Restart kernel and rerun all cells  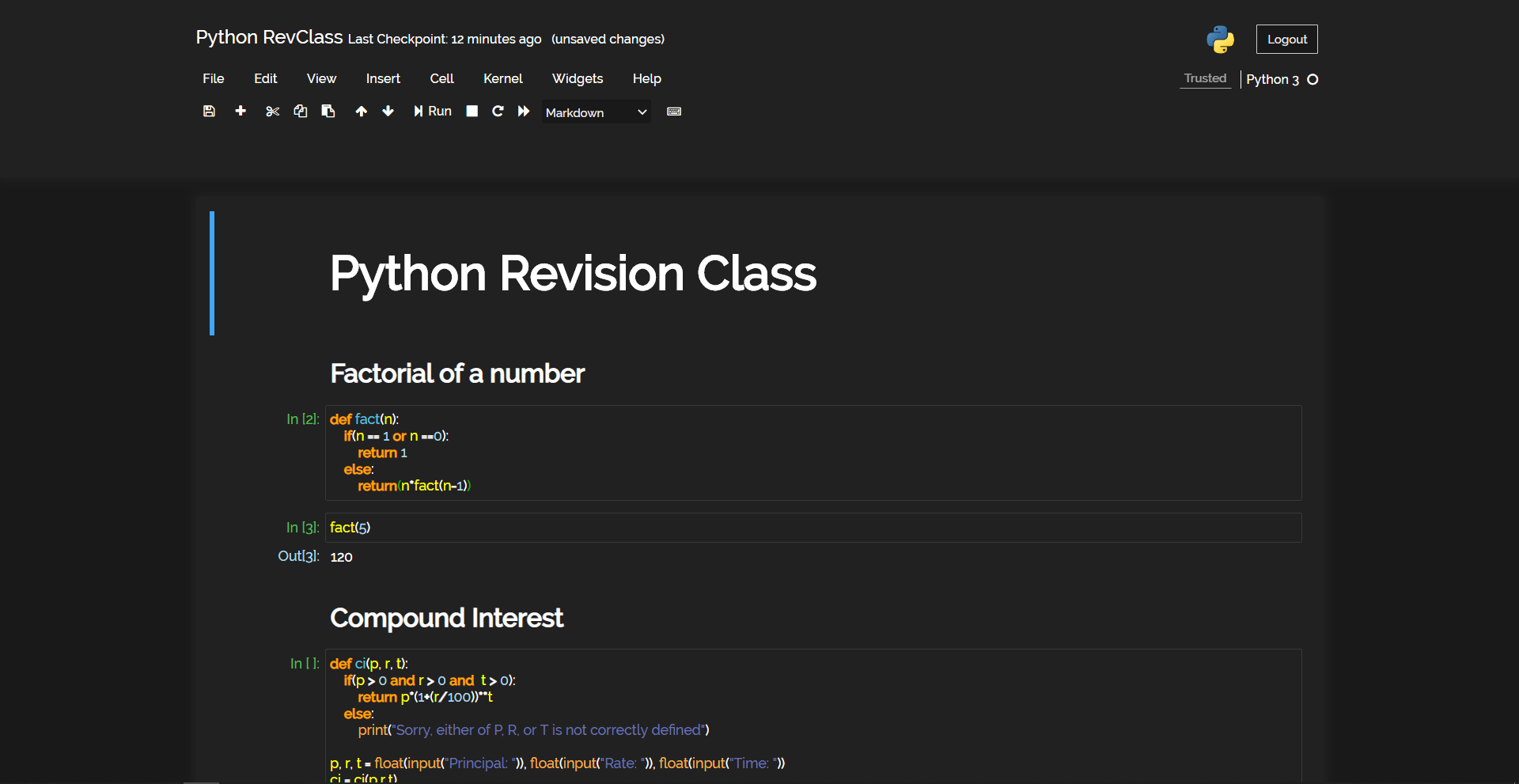tap(524, 112)
